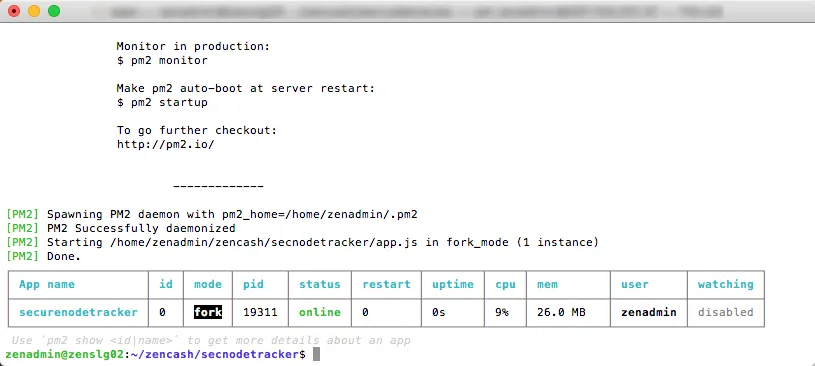Screen dimensions: 815x366
Task: Click the 'watching' table header
Action: click(x=726, y=284)
